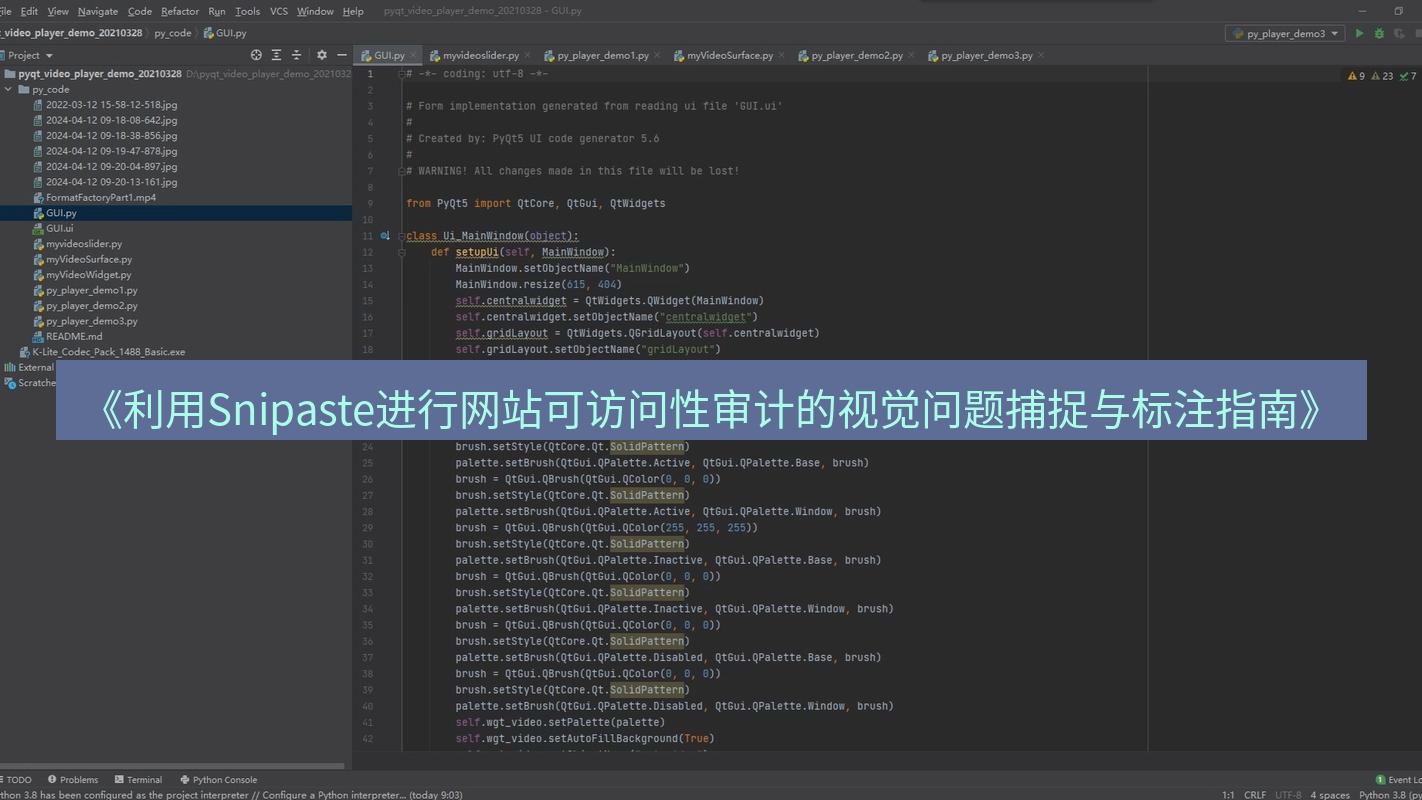Start debugging with the bug icon

click(1379, 33)
